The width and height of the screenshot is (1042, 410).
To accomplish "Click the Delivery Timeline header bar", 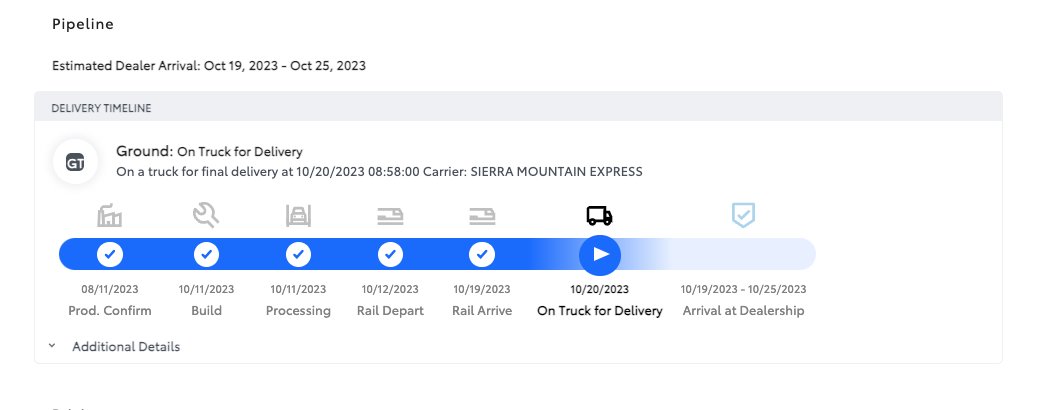I will tap(518, 107).
